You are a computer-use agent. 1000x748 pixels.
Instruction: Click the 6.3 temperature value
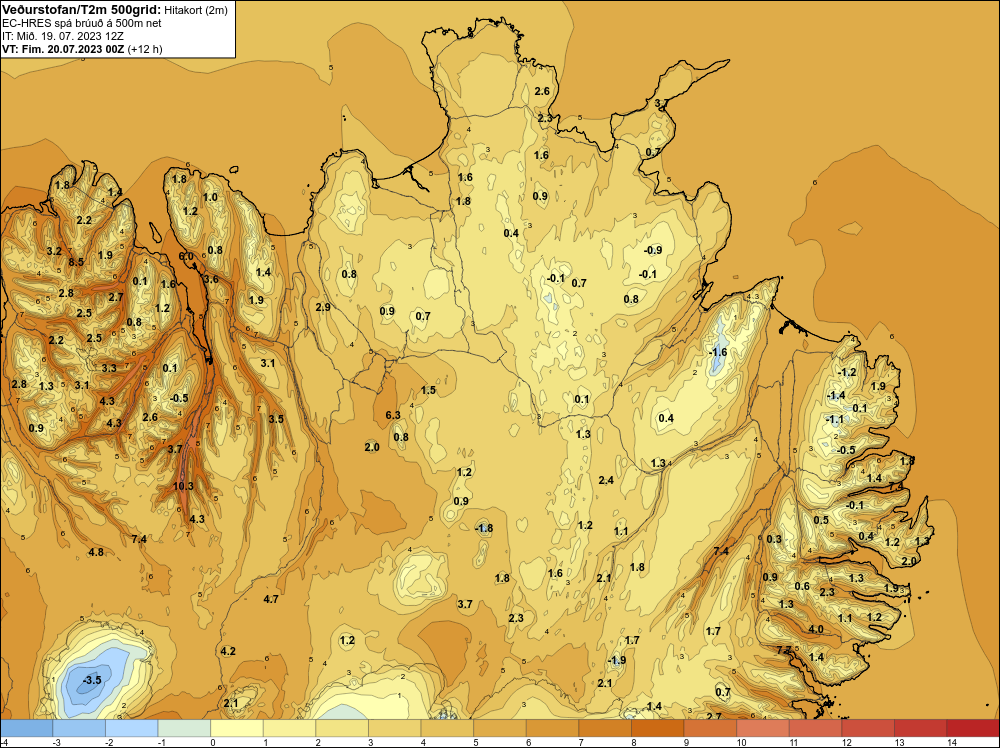tap(393, 415)
